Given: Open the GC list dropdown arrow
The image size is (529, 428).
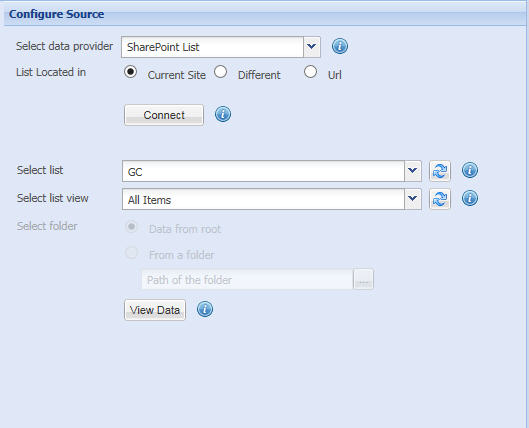Looking at the screenshot, I should coord(413,171).
